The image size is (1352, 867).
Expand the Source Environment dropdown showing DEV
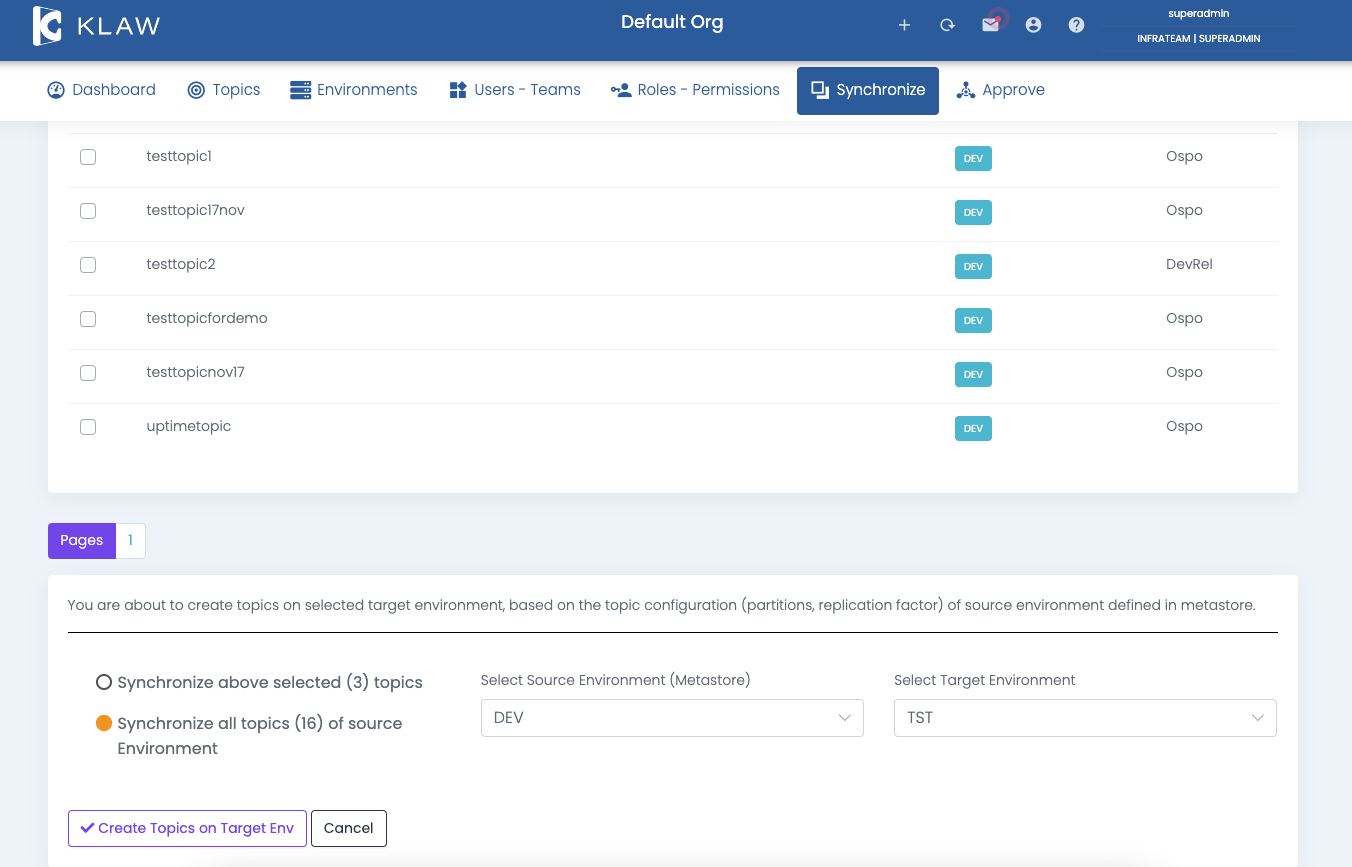coord(672,718)
